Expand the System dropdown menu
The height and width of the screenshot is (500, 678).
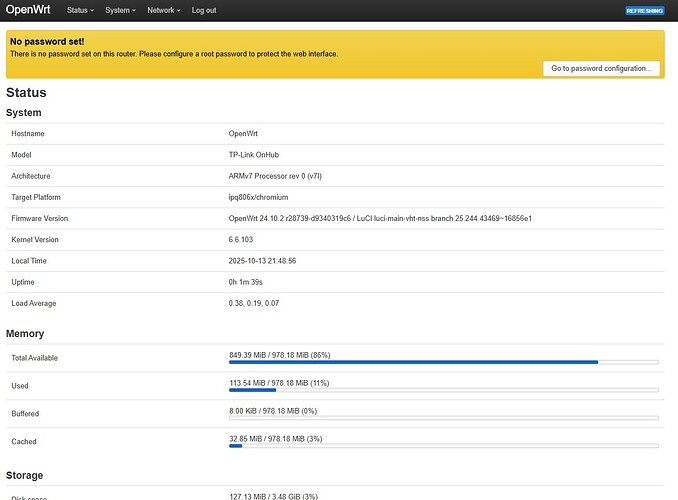(x=120, y=10)
